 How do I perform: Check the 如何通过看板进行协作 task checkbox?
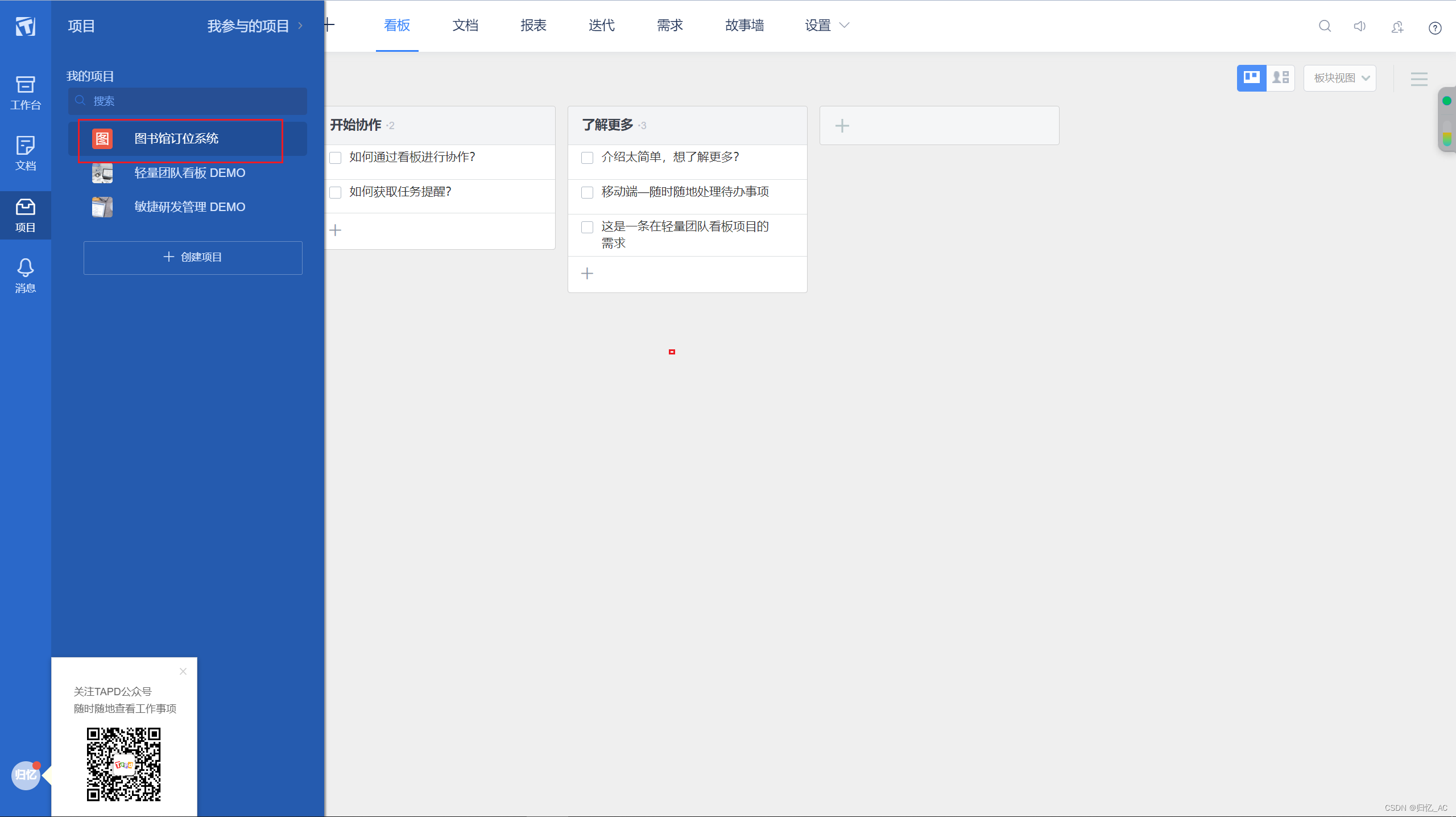click(336, 158)
